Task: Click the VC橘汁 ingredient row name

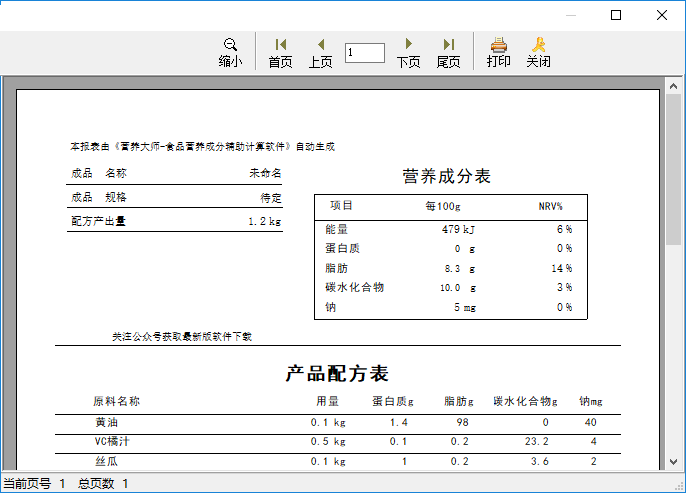Action: pos(112,441)
